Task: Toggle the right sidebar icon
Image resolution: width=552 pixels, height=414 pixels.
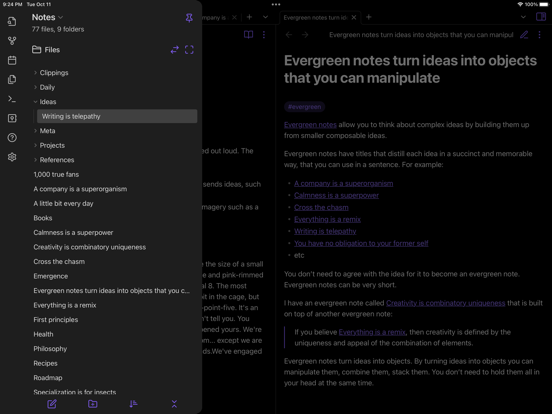Action: pos(541,17)
